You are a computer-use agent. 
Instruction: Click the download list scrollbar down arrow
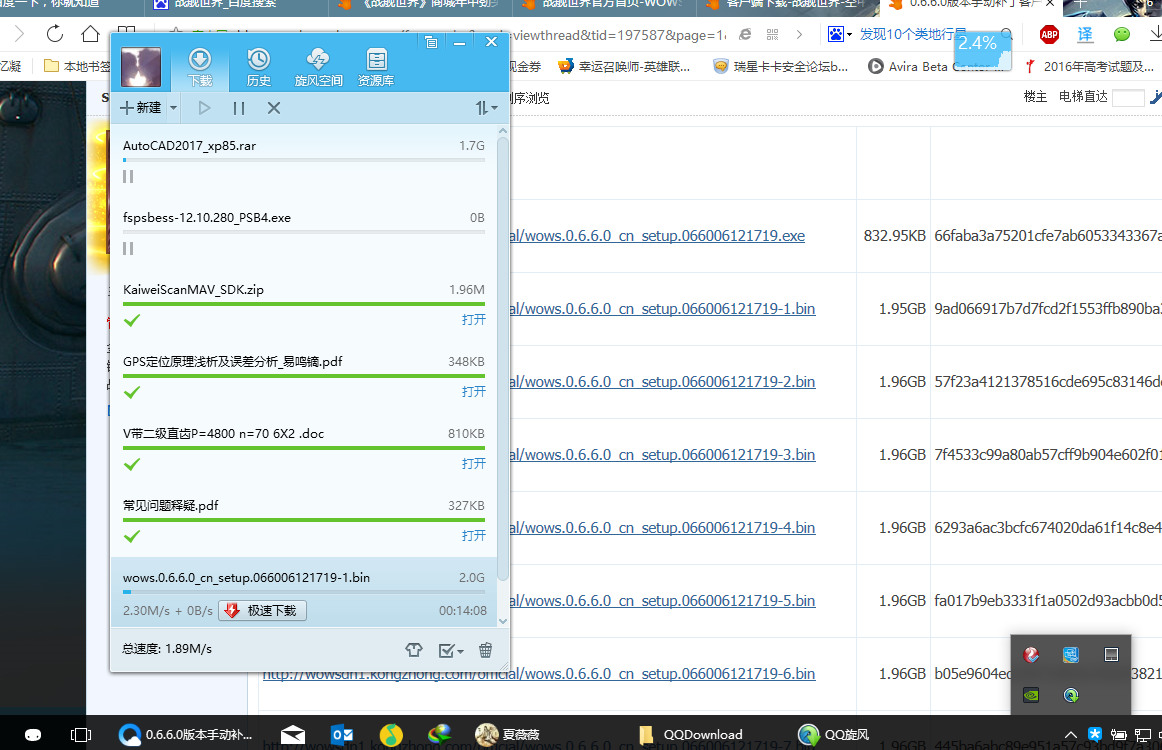[x=503, y=621]
